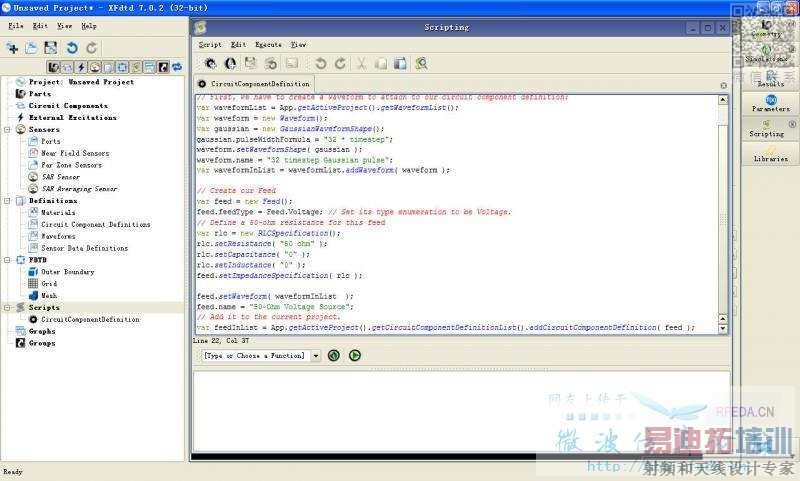Toggle the Definitions filter button above tree
800x481 pixels.
(x=109, y=67)
